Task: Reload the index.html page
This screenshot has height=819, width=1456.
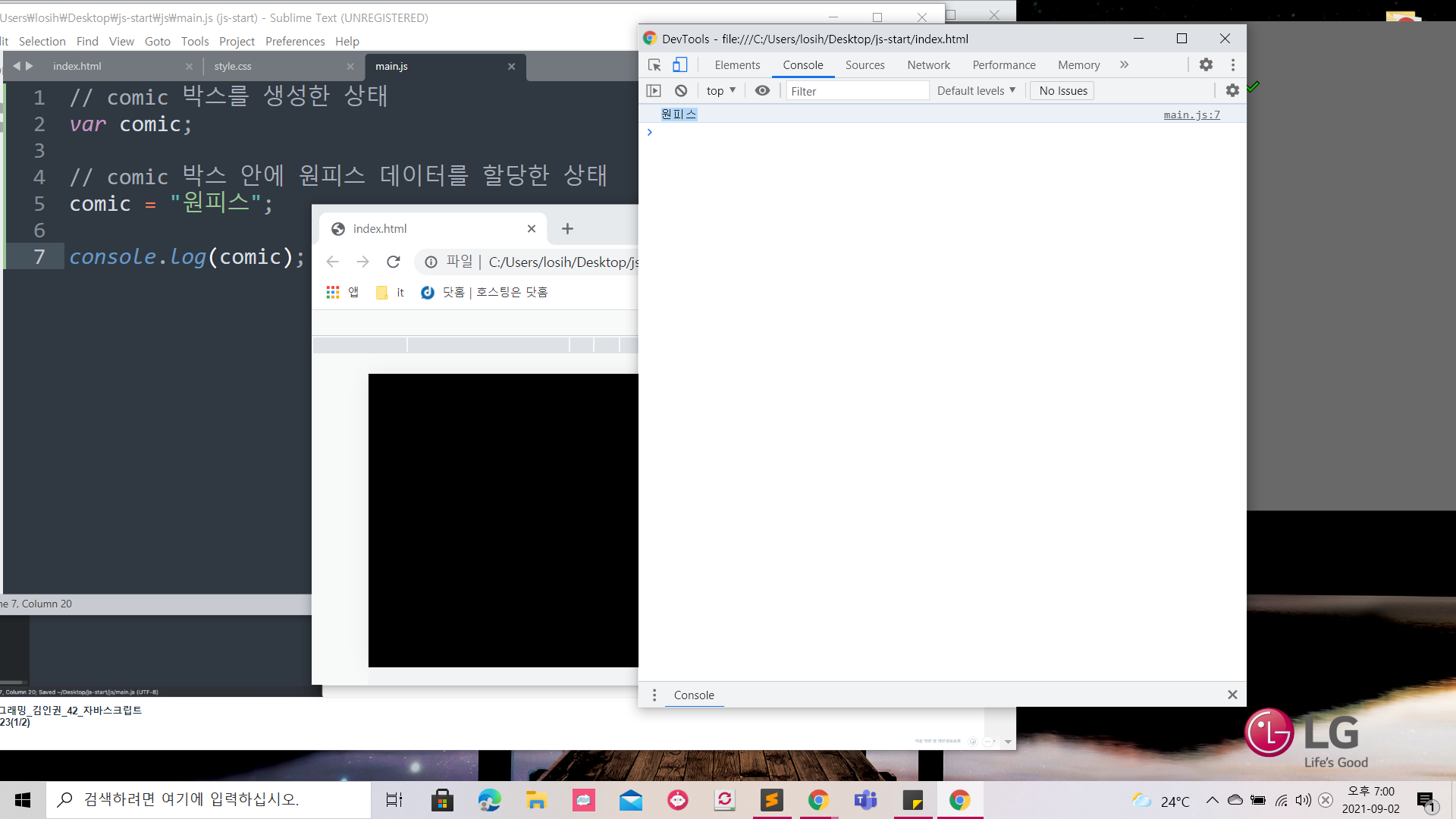Action: pos(393,262)
